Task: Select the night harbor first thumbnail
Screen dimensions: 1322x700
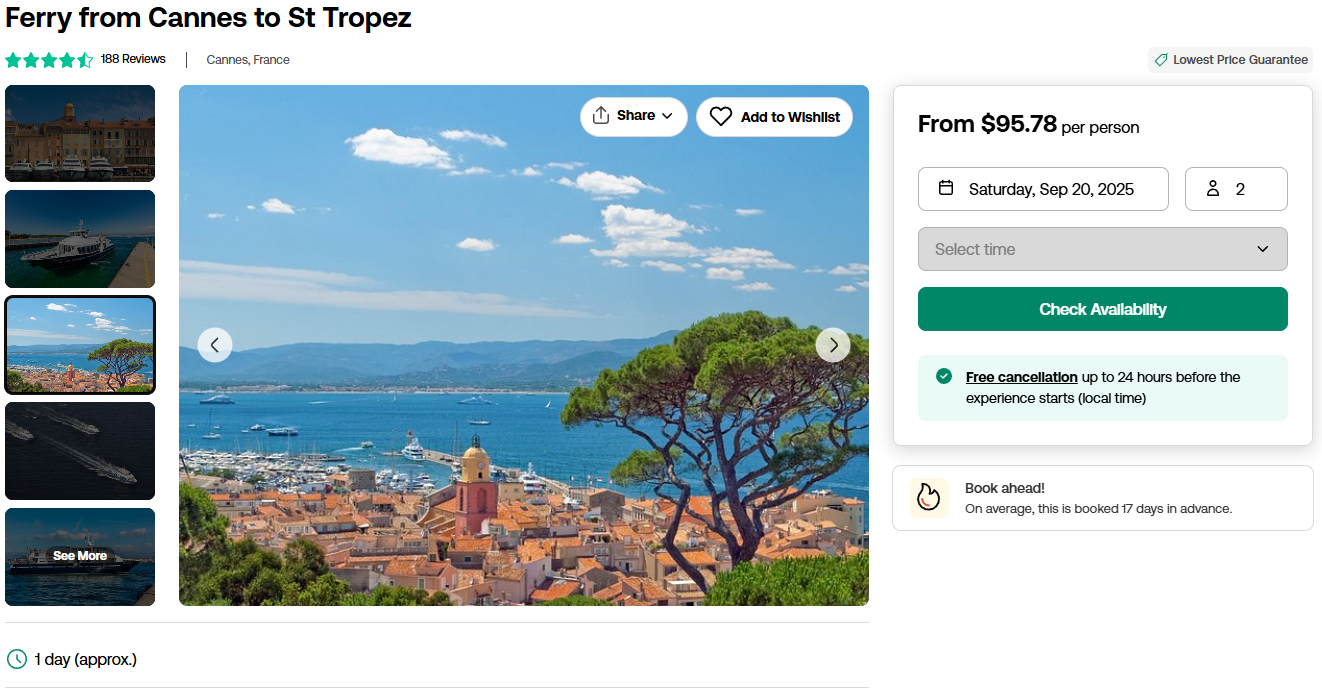Action: (80, 133)
